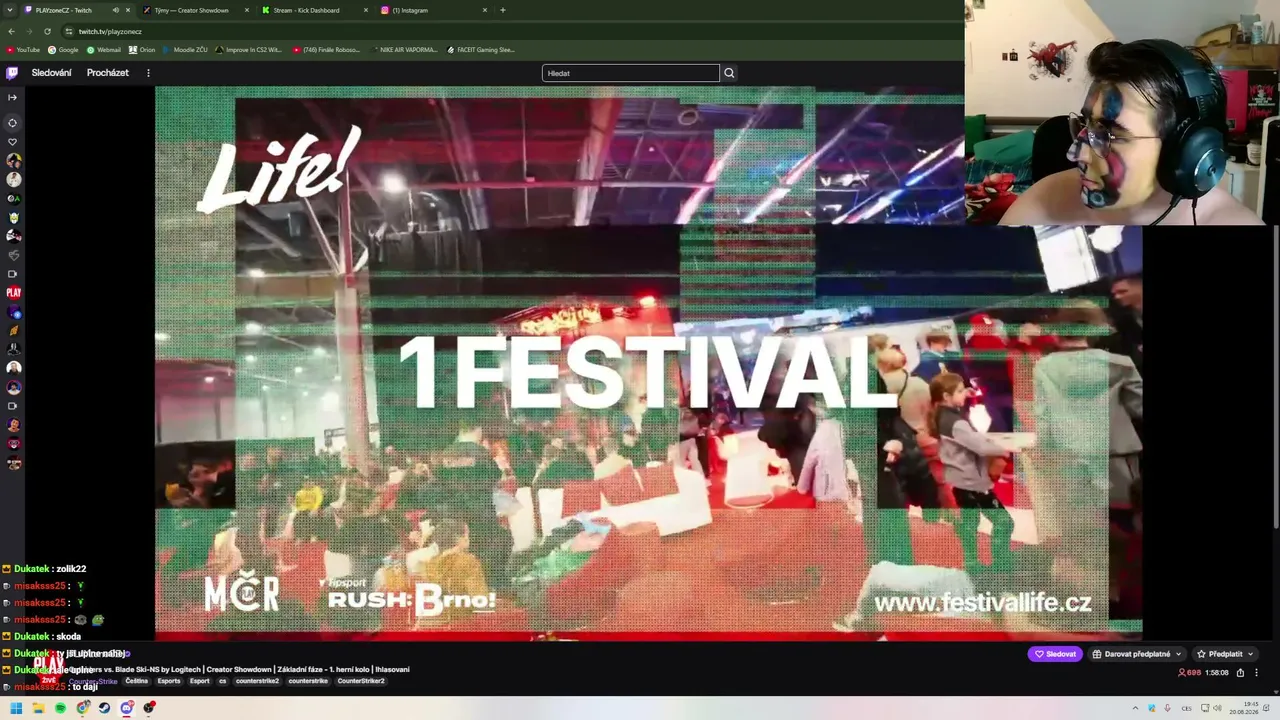Click the red PLAY channel avatar in sidebar
1280x720 pixels.
(x=13, y=293)
